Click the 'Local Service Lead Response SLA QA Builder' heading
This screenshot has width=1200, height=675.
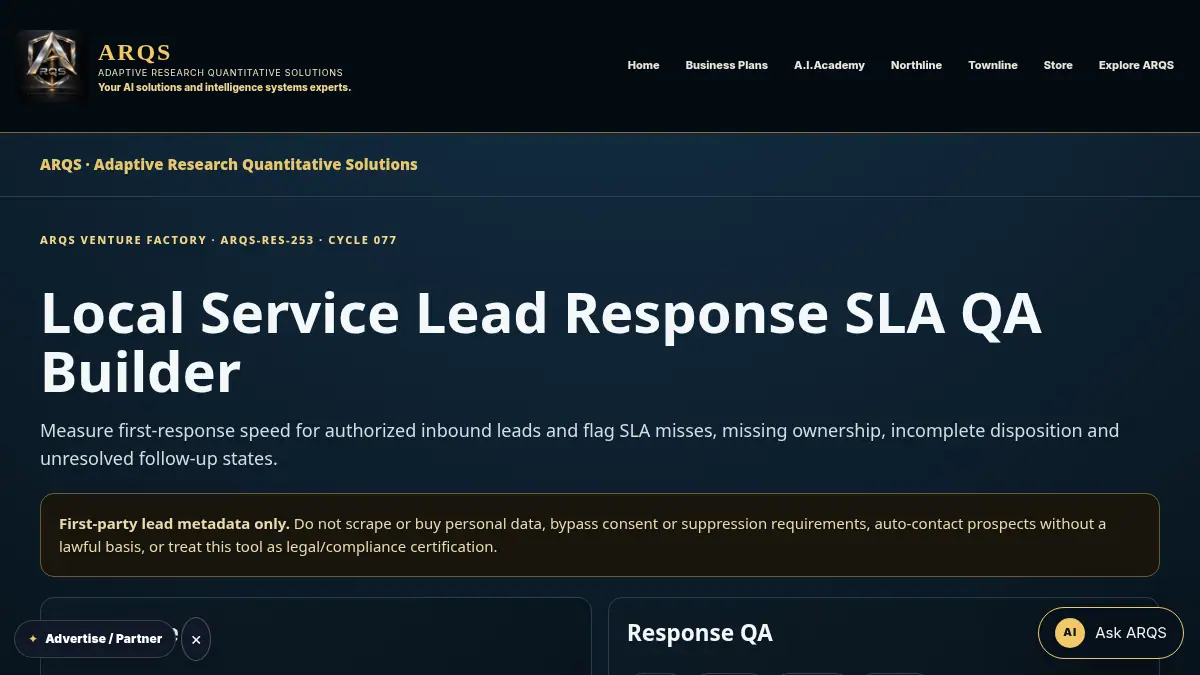(541, 342)
